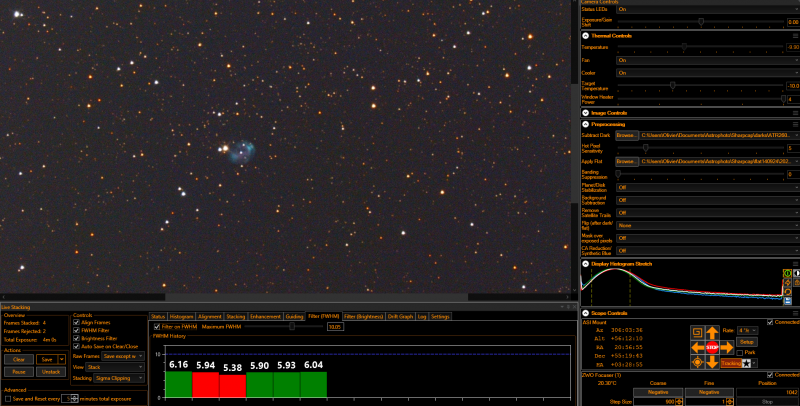Click the star icon beside Tracking
The image size is (800, 406).
click(746, 363)
